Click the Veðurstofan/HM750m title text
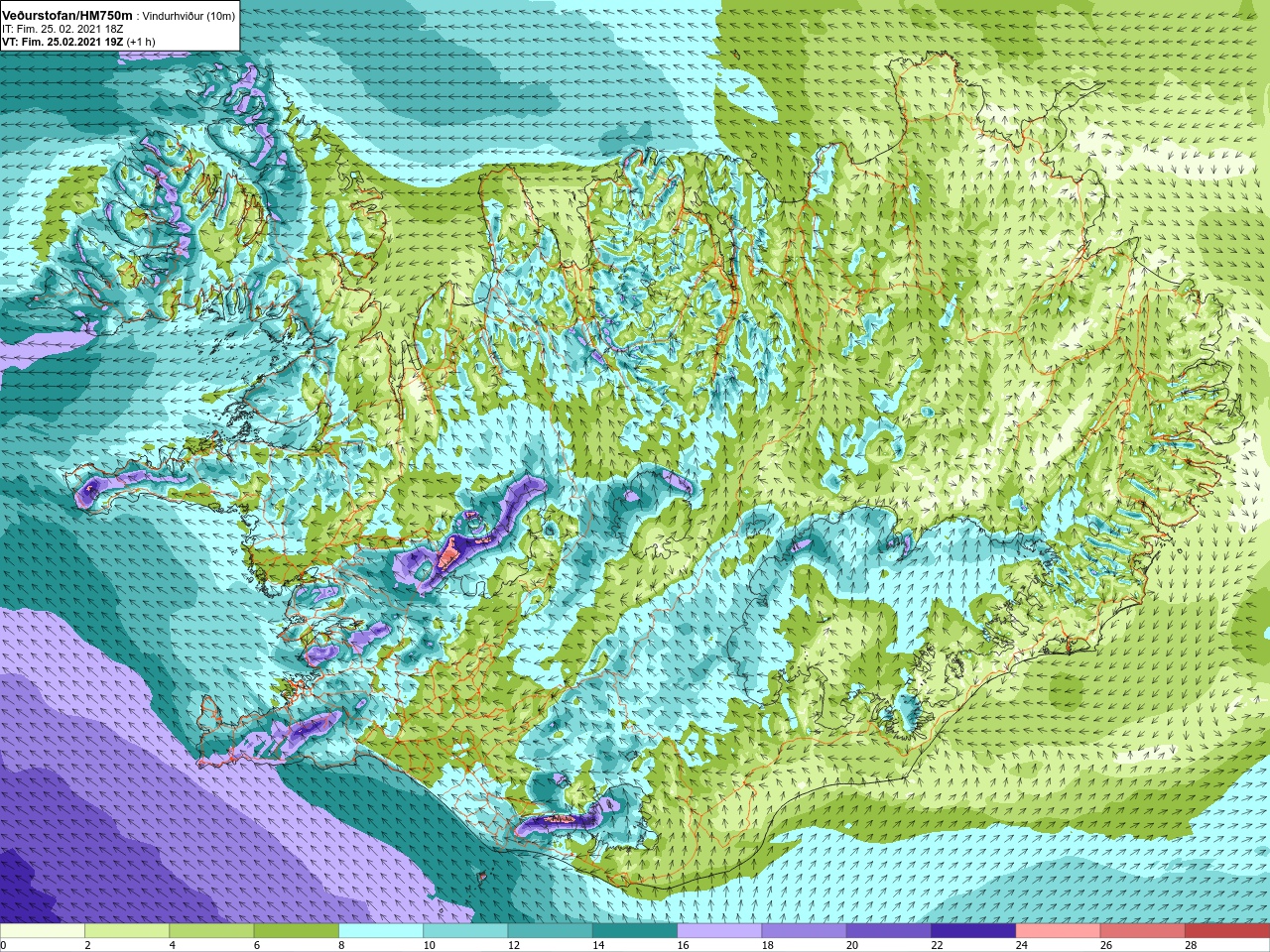The height and width of the screenshot is (952, 1270). tap(67, 16)
